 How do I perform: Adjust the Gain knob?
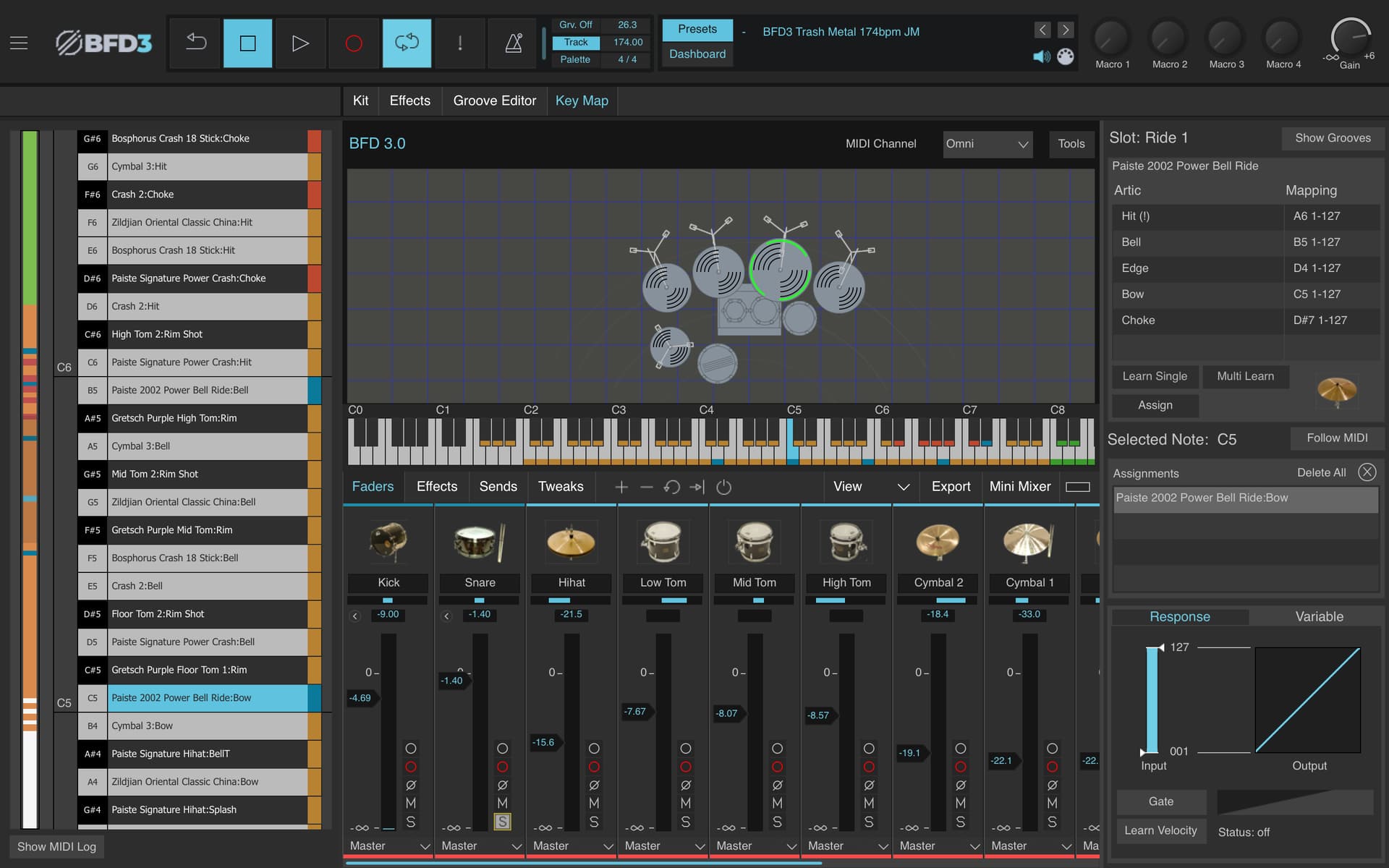(x=1350, y=38)
